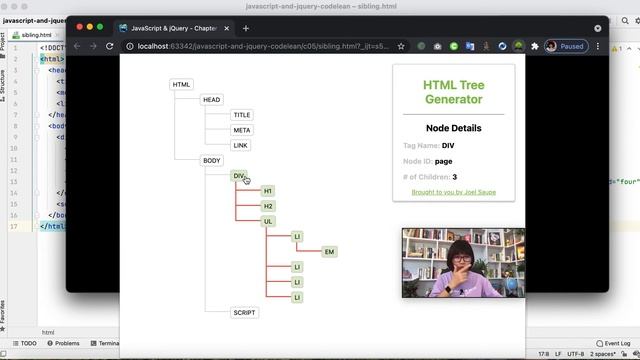This screenshot has height=360, width=640.
Task: Open the Google Translate extension
Action: point(470,46)
